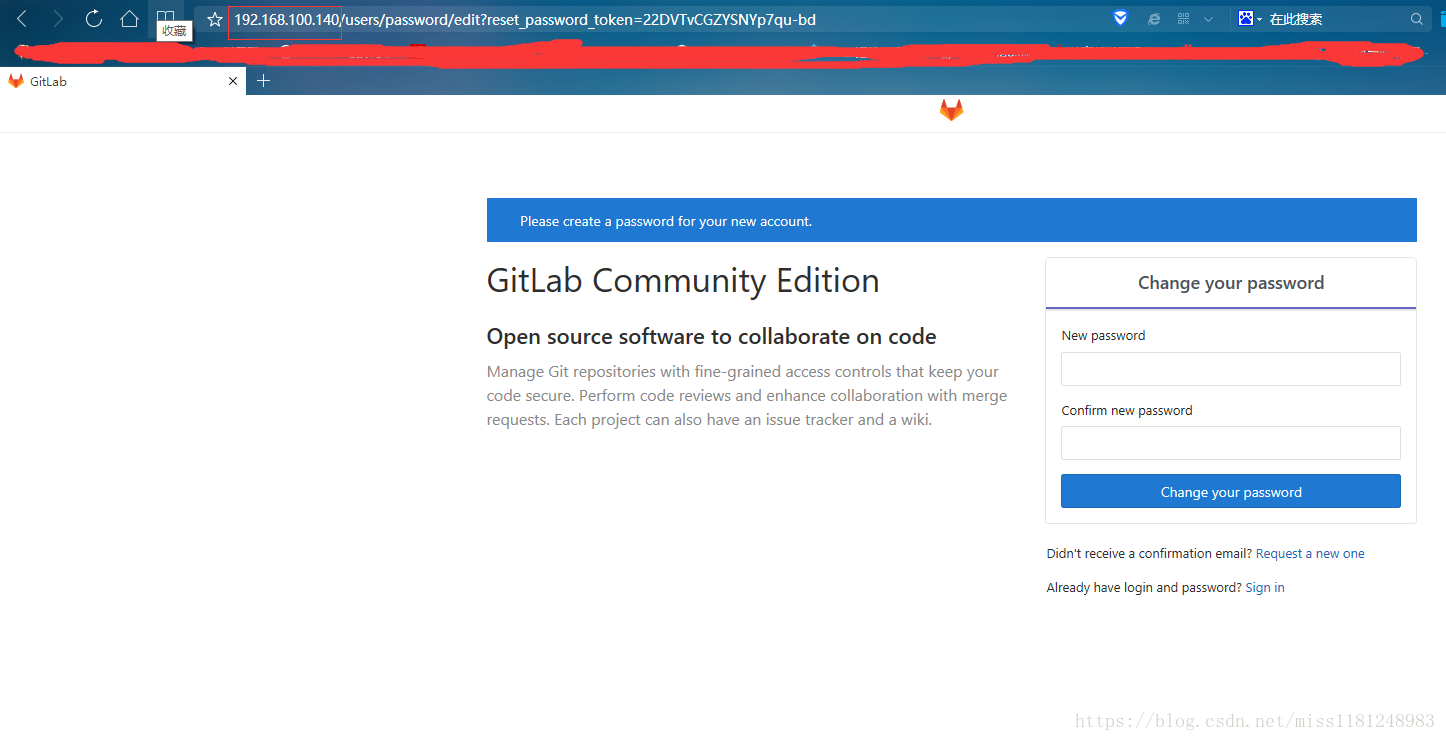
Task: Click the GitLab favicon on the tab
Action: (16, 81)
